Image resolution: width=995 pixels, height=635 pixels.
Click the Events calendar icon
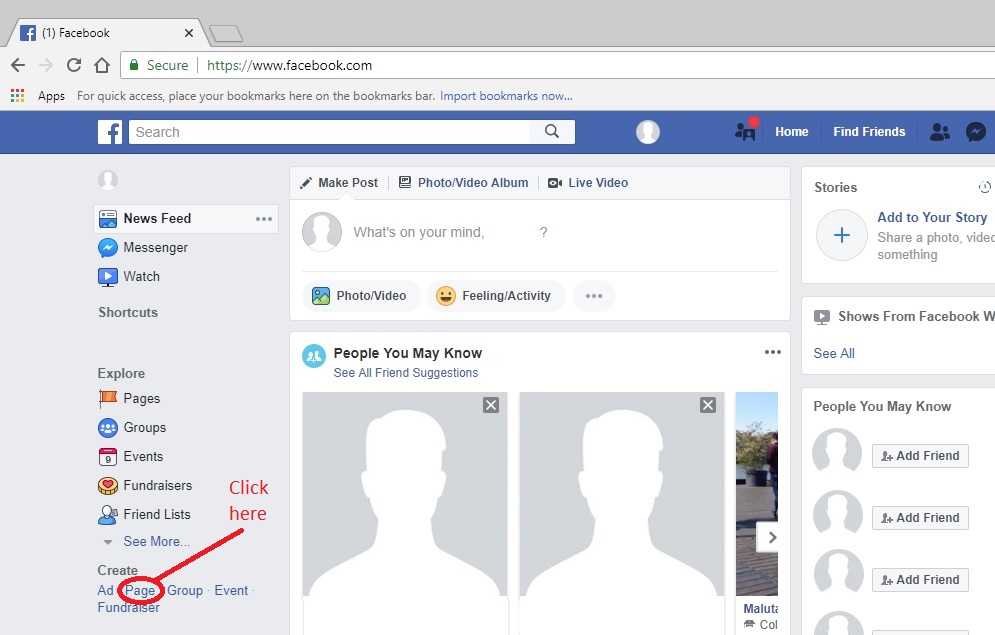108,457
